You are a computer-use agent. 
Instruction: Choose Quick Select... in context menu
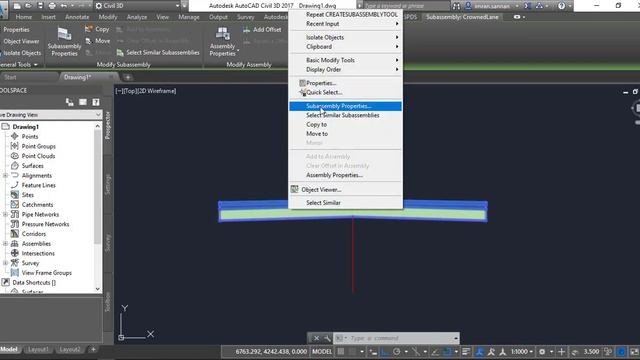tap(346, 92)
